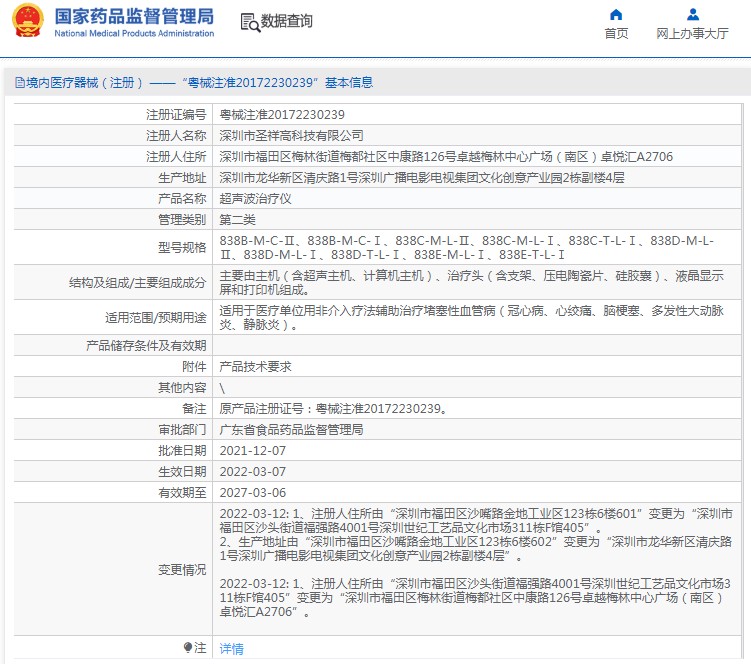This screenshot has width=751, height=664.
Task: Click approval date 2021-12-07
Action: click(252, 451)
